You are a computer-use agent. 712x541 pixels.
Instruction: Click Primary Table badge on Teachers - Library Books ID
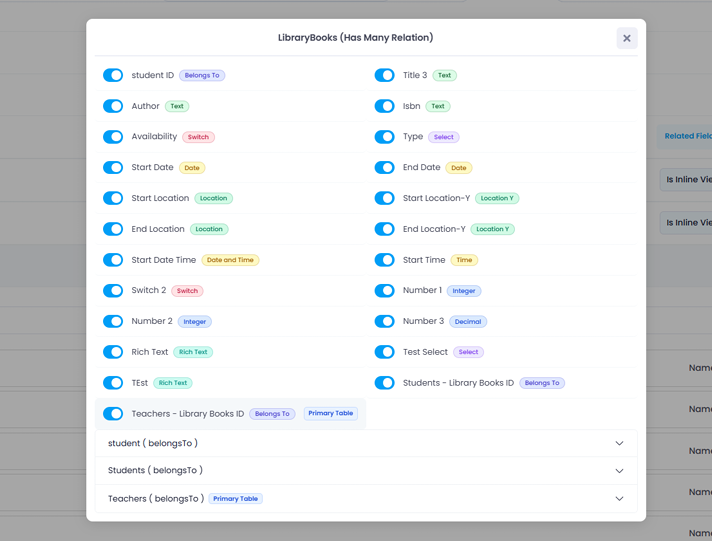click(331, 413)
